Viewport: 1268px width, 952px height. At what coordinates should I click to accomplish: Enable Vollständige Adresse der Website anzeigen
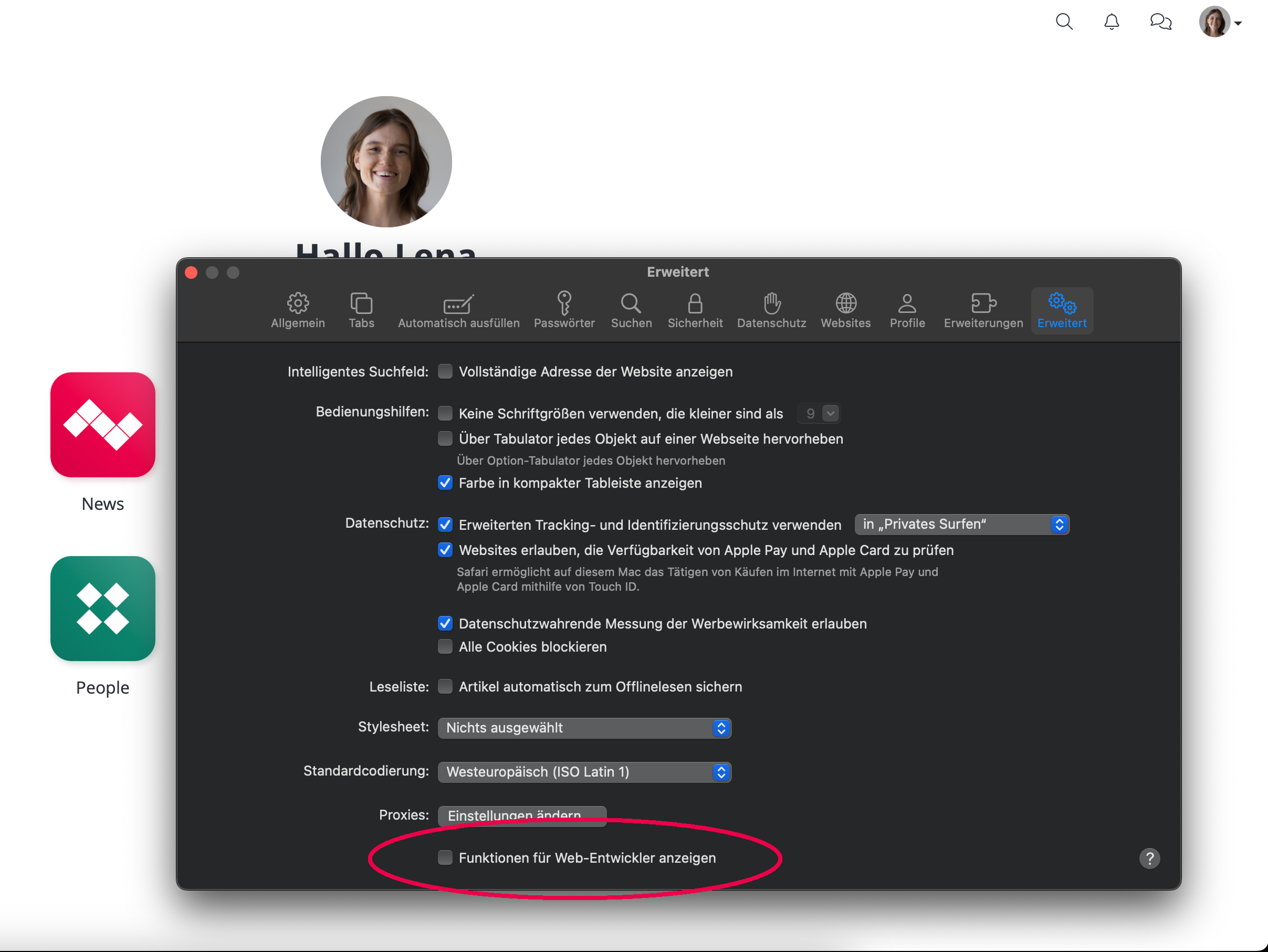pyautogui.click(x=445, y=371)
